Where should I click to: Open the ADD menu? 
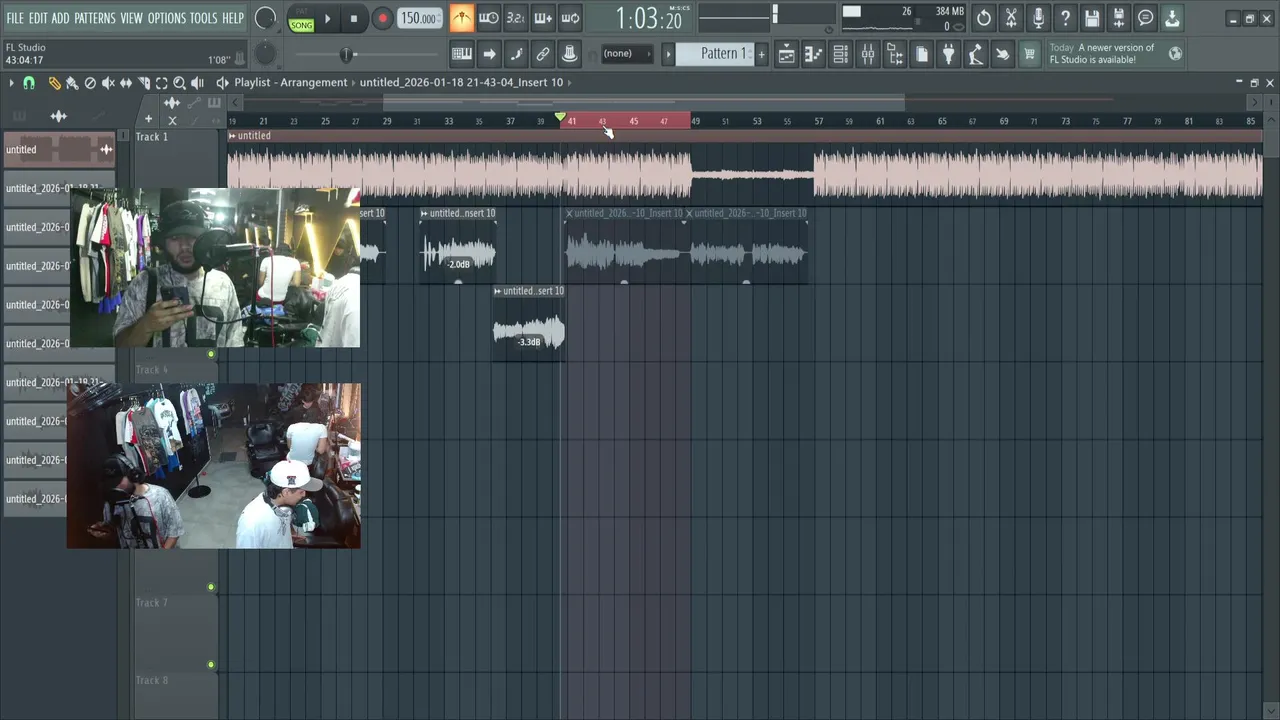pos(61,18)
